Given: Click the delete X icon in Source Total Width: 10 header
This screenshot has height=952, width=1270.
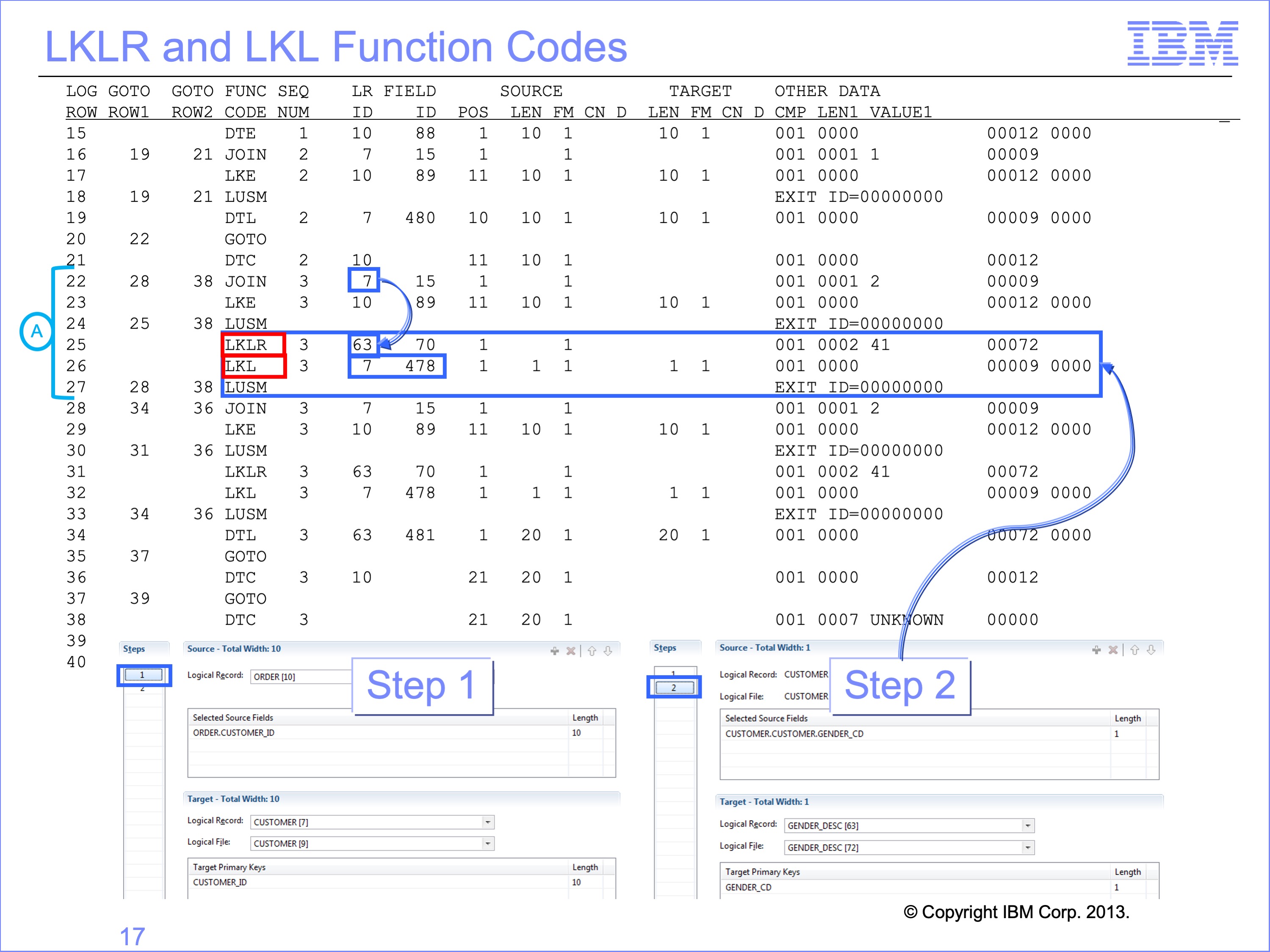Looking at the screenshot, I should coord(571,651).
